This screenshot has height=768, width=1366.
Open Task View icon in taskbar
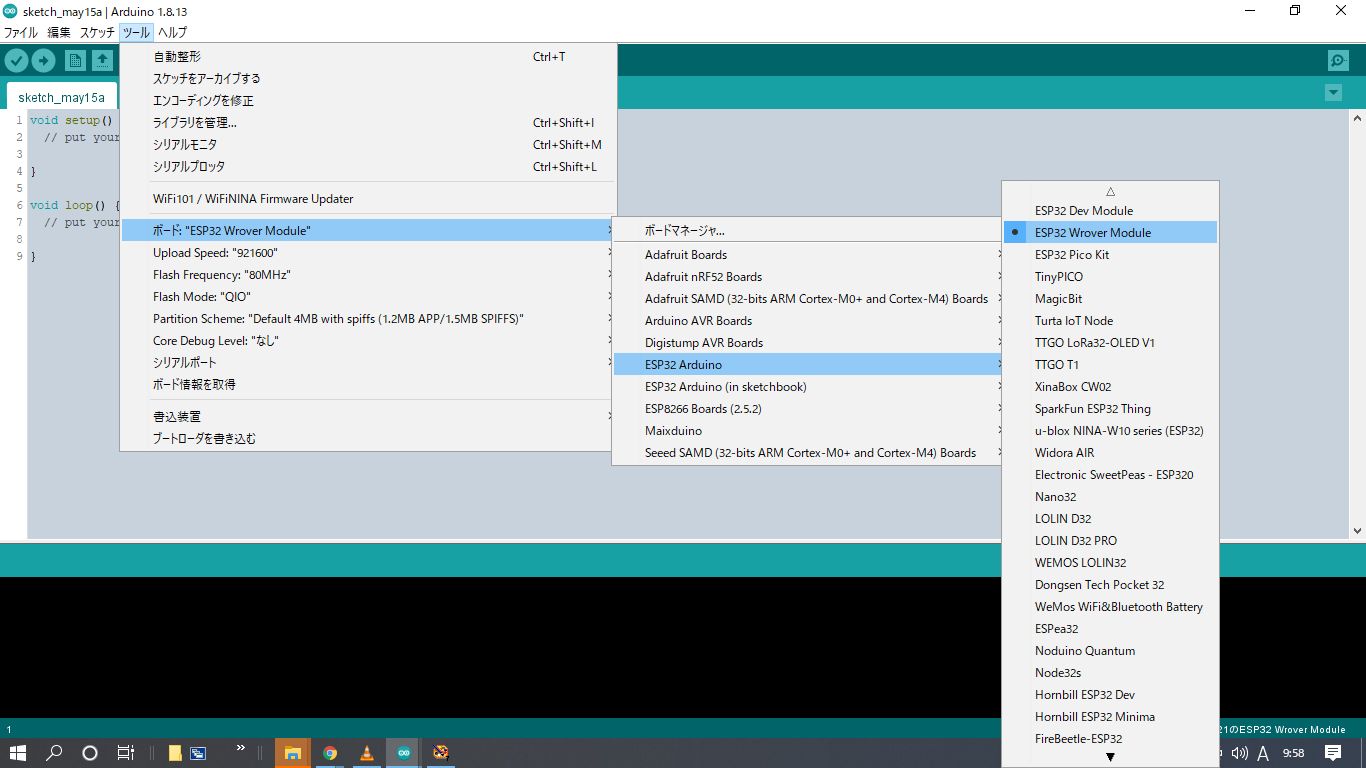coord(125,753)
